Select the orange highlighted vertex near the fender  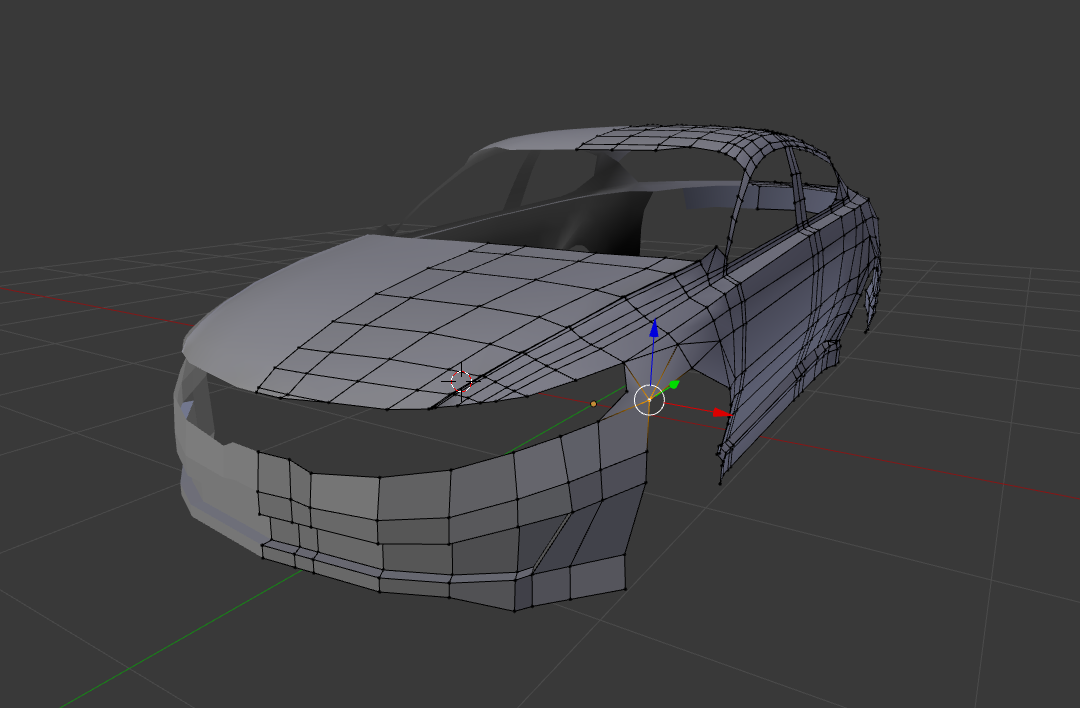594,404
